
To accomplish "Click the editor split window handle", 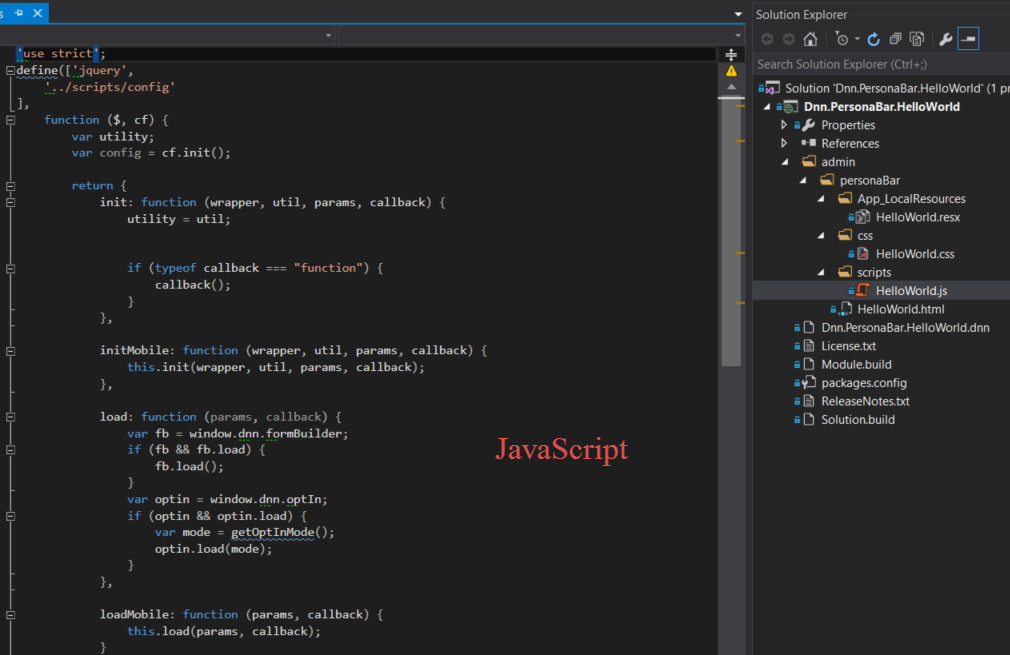I will [731, 55].
